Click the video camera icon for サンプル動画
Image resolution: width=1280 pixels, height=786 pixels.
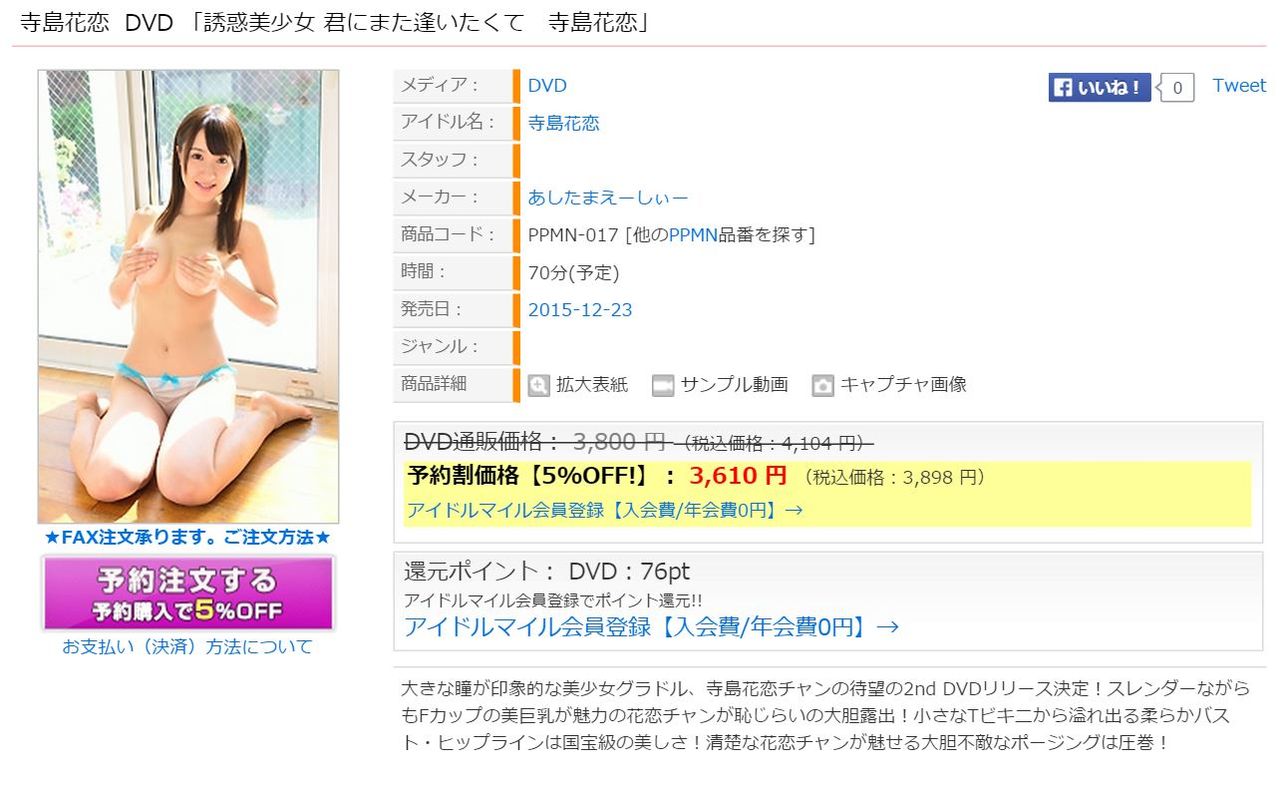point(663,385)
